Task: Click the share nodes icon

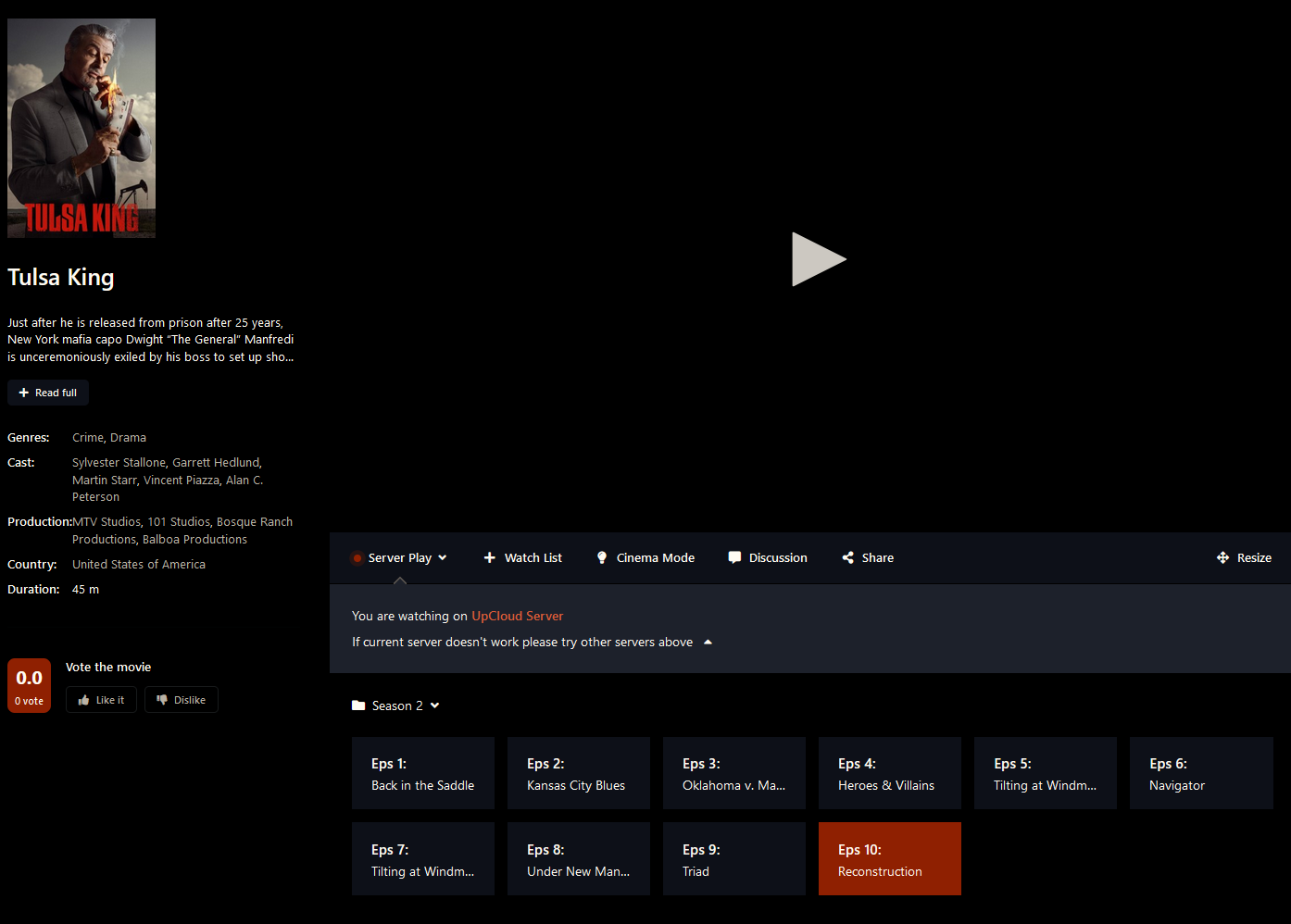Action: click(x=847, y=557)
